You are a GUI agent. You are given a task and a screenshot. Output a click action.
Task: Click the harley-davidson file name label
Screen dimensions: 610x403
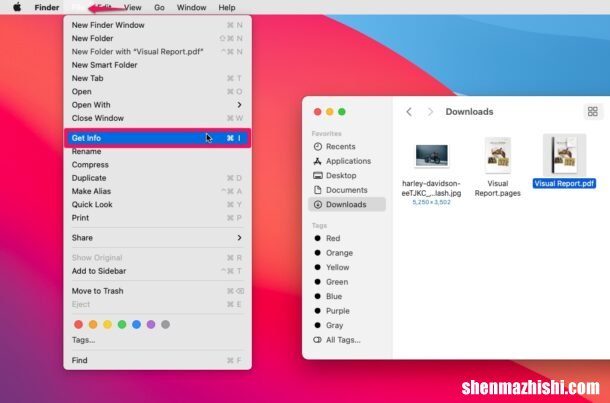pos(431,188)
